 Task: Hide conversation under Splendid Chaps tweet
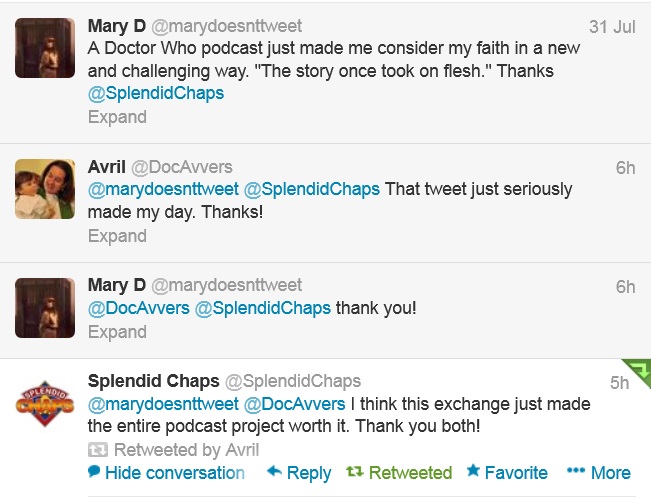166,473
